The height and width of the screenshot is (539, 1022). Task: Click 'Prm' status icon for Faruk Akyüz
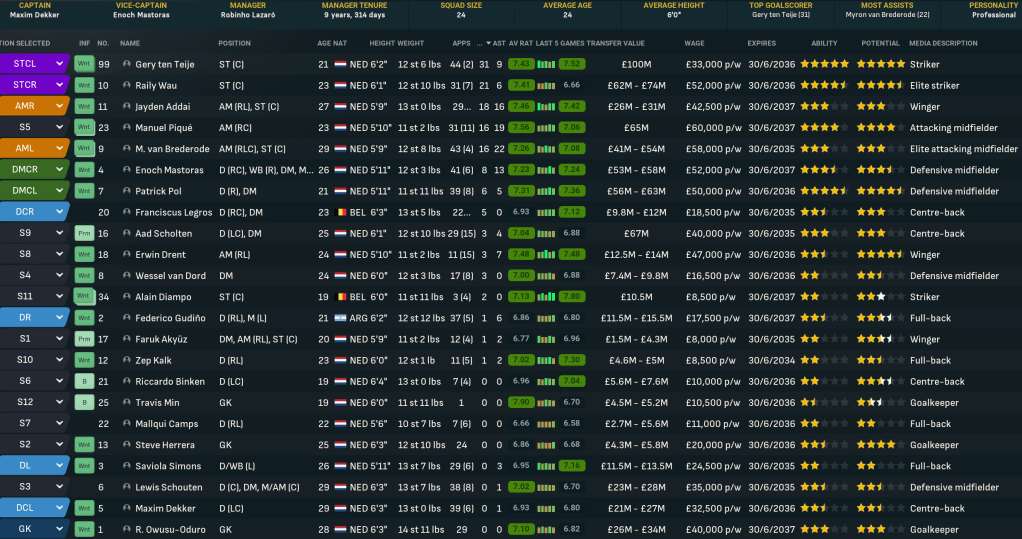point(84,339)
